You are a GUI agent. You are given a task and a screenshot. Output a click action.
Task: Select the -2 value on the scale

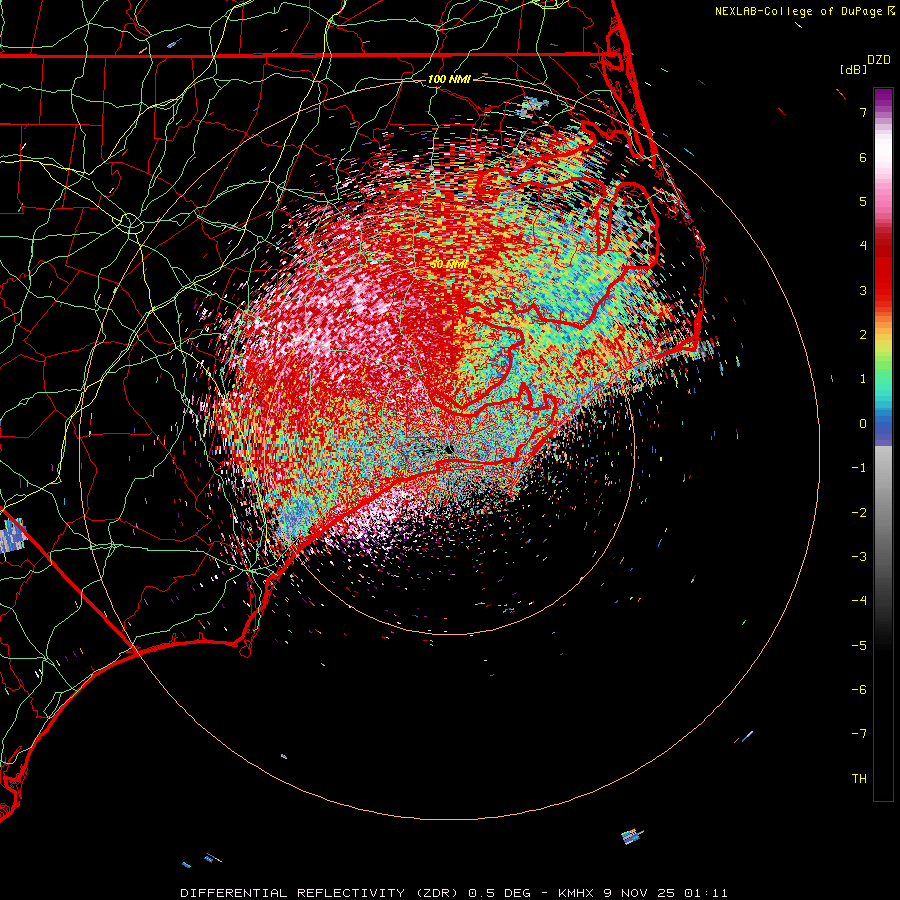click(859, 513)
